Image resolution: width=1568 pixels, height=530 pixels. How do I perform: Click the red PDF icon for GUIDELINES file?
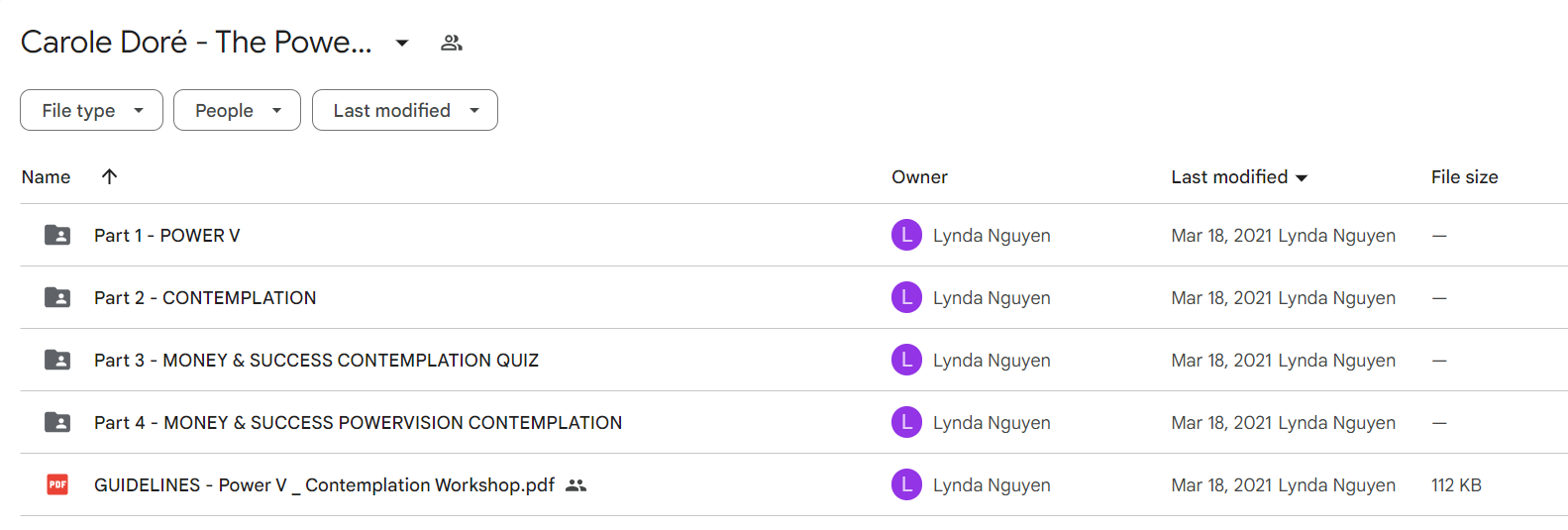pyautogui.click(x=57, y=484)
